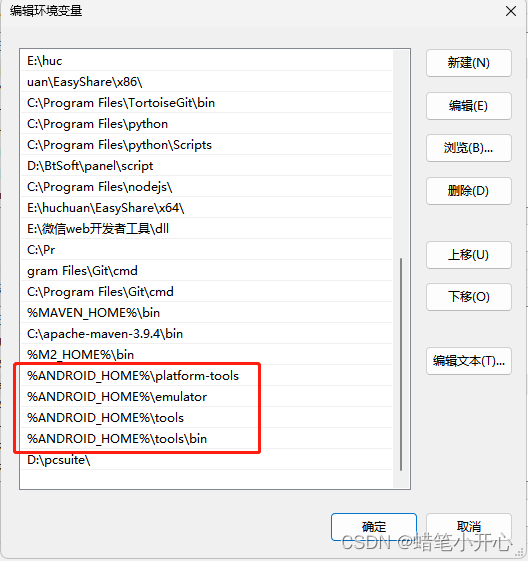Select the %ANDROID_HOME%\emulator entry
Viewport: 528px width, 561px height.
pyautogui.click(x=207, y=397)
